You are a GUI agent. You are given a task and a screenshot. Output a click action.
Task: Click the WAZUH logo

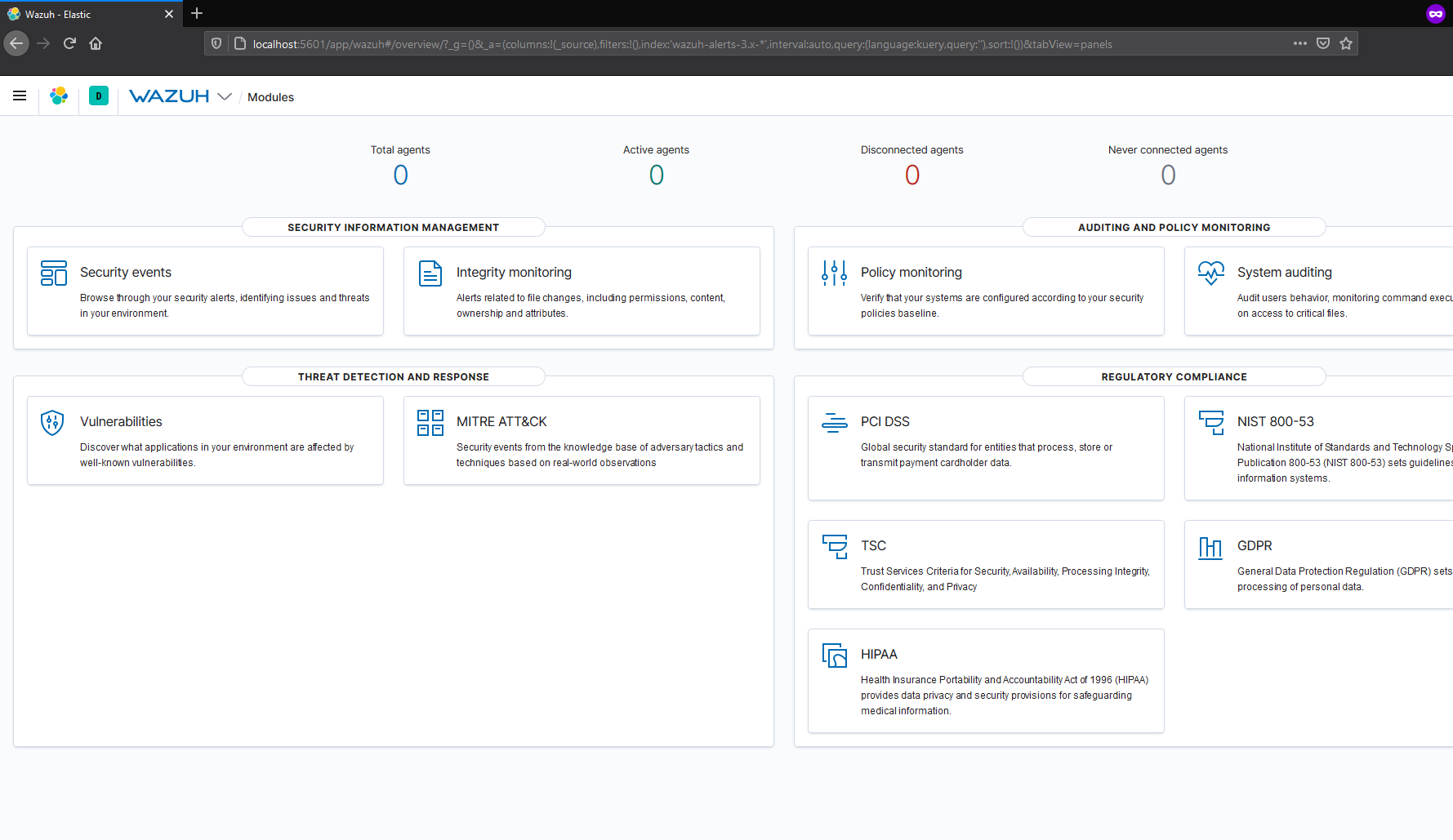pos(169,96)
